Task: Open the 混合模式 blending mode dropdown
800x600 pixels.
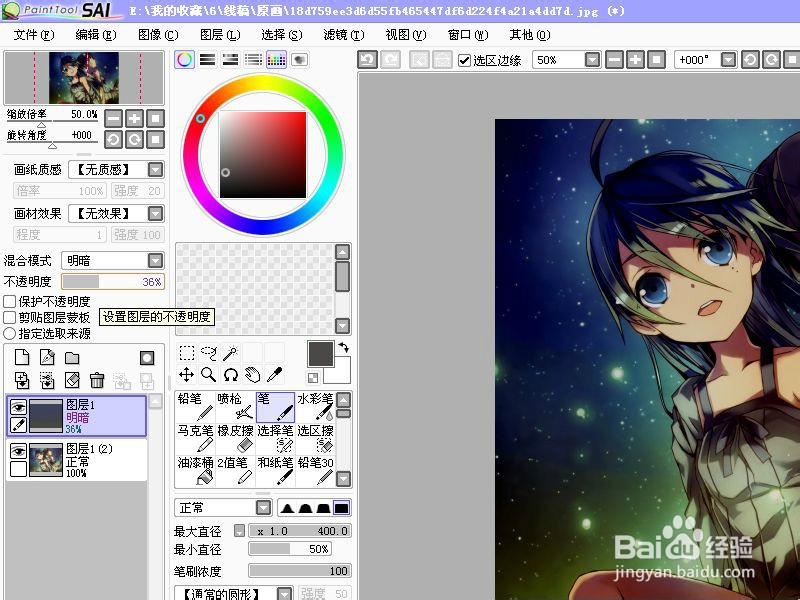Action: (x=155, y=261)
